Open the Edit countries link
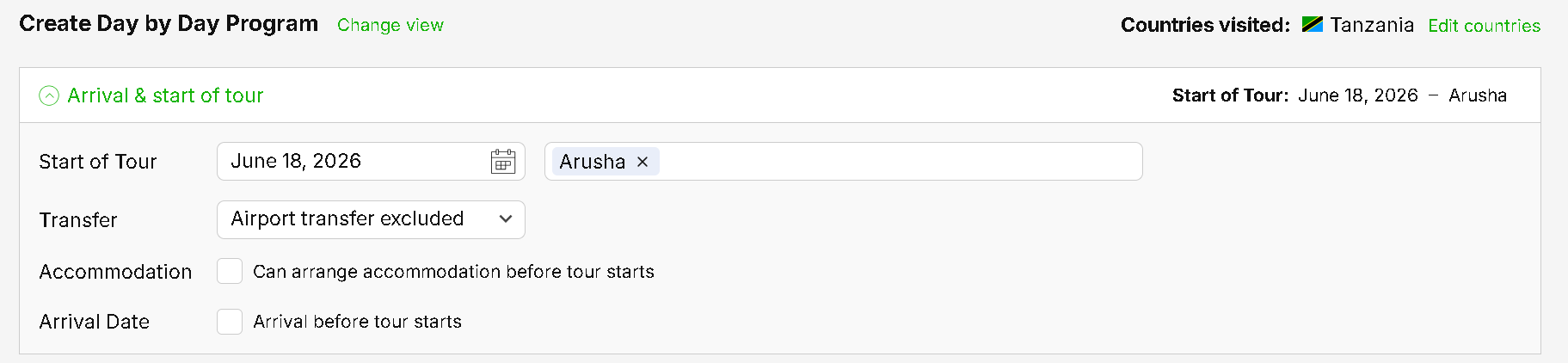Image resolution: width=1568 pixels, height=363 pixels. (x=1484, y=26)
